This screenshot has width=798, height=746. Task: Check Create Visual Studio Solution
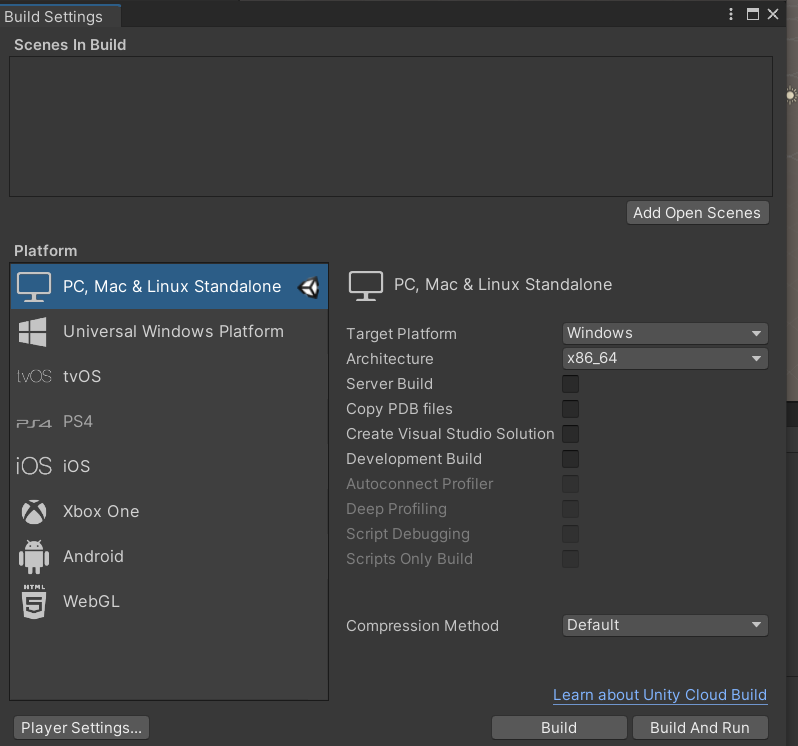click(x=571, y=434)
